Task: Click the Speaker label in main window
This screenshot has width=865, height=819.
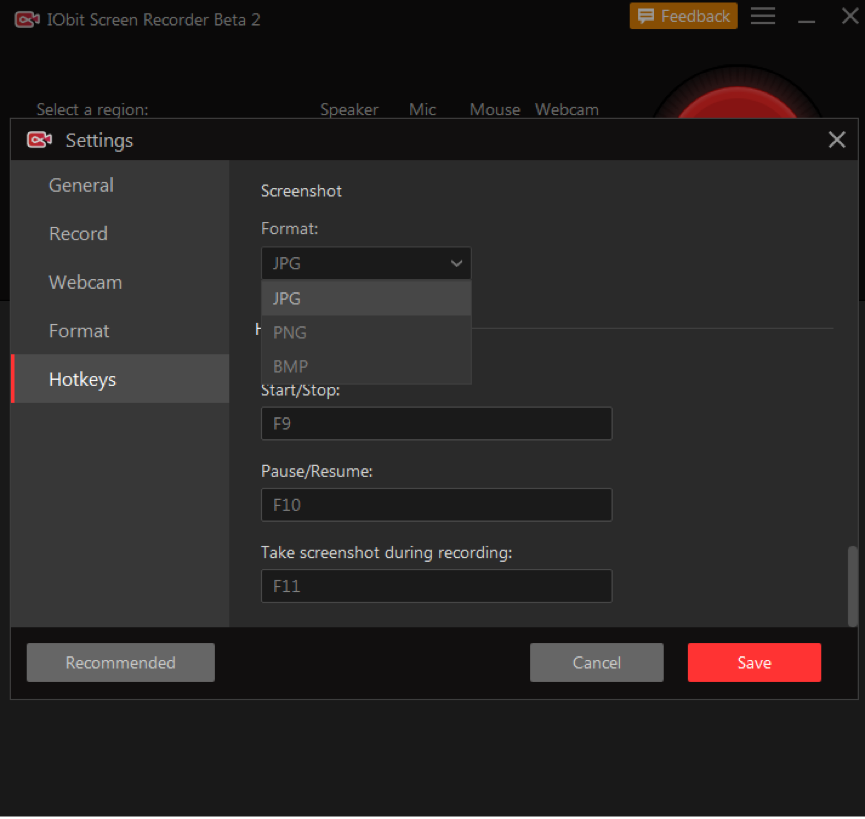Action: pyautogui.click(x=349, y=109)
